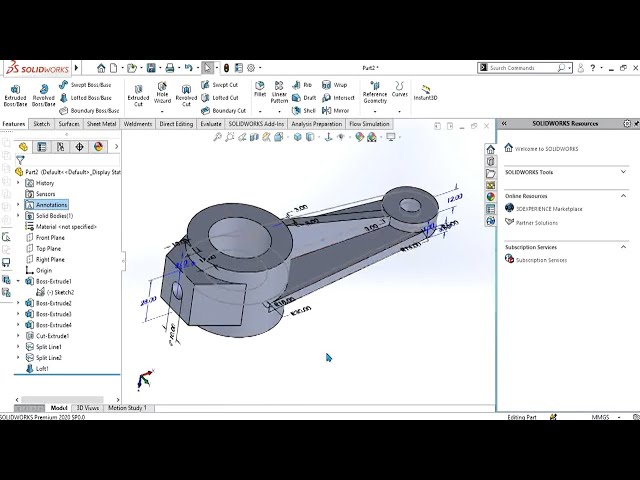Screen dimensions: 640x480
Task: Select the Loft1 feature
Action: coord(37,369)
